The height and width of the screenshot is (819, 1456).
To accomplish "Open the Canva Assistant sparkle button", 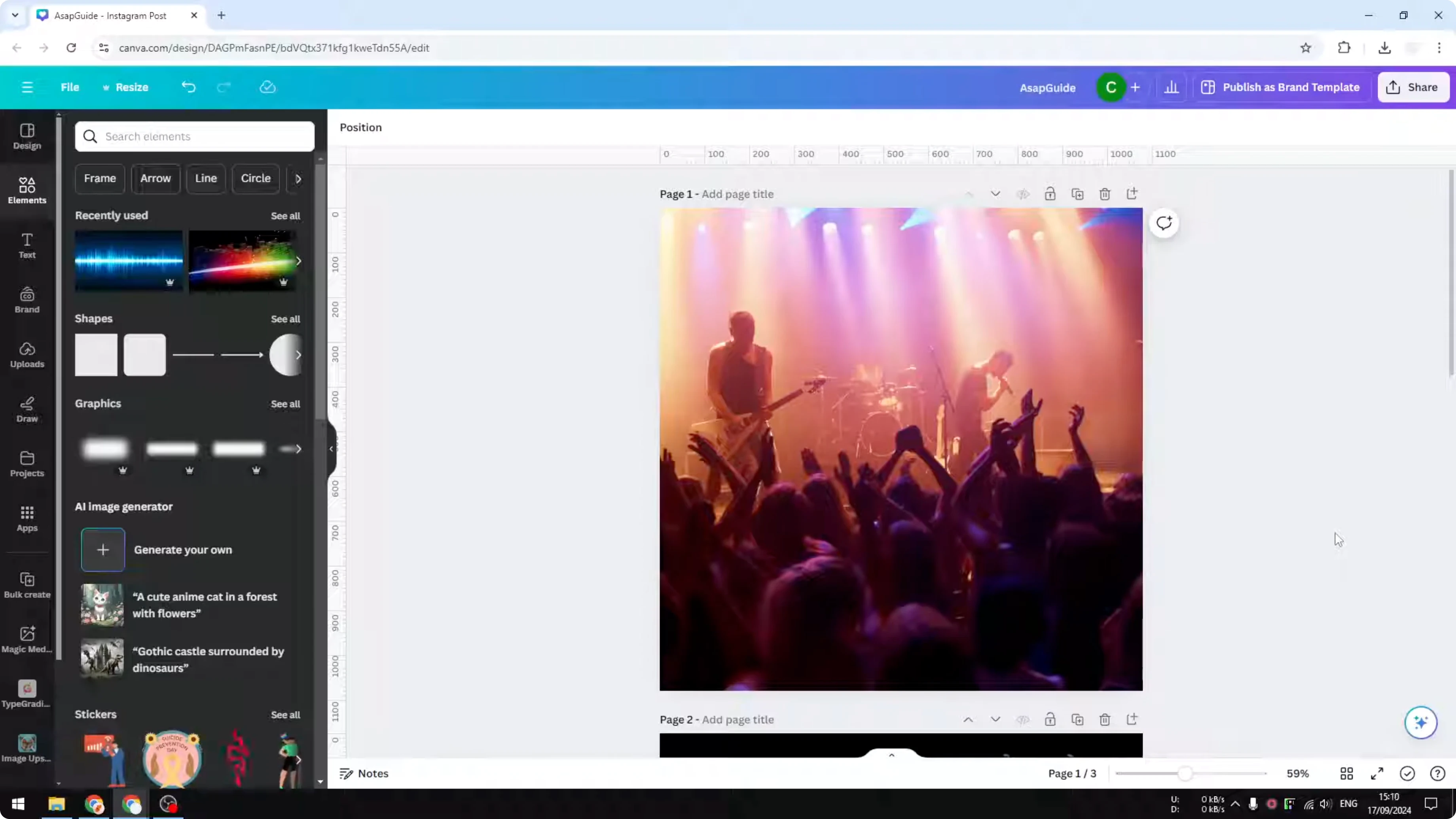I will pos(1420,722).
